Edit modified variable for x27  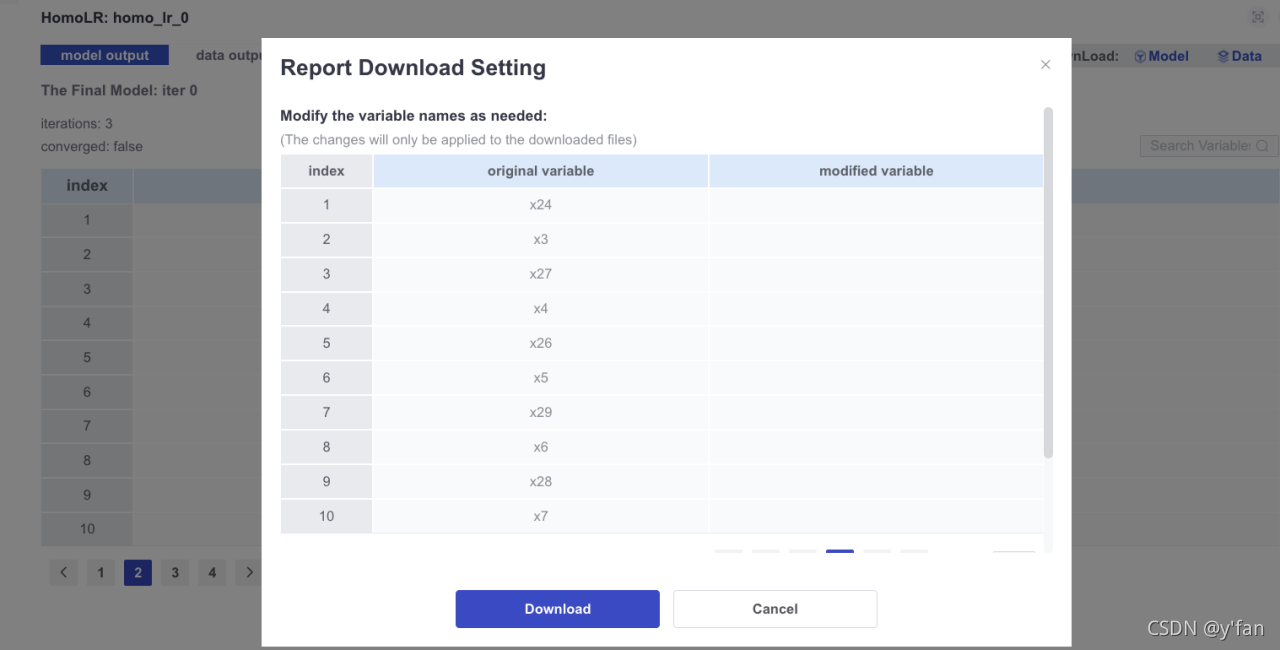tap(876, 274)
